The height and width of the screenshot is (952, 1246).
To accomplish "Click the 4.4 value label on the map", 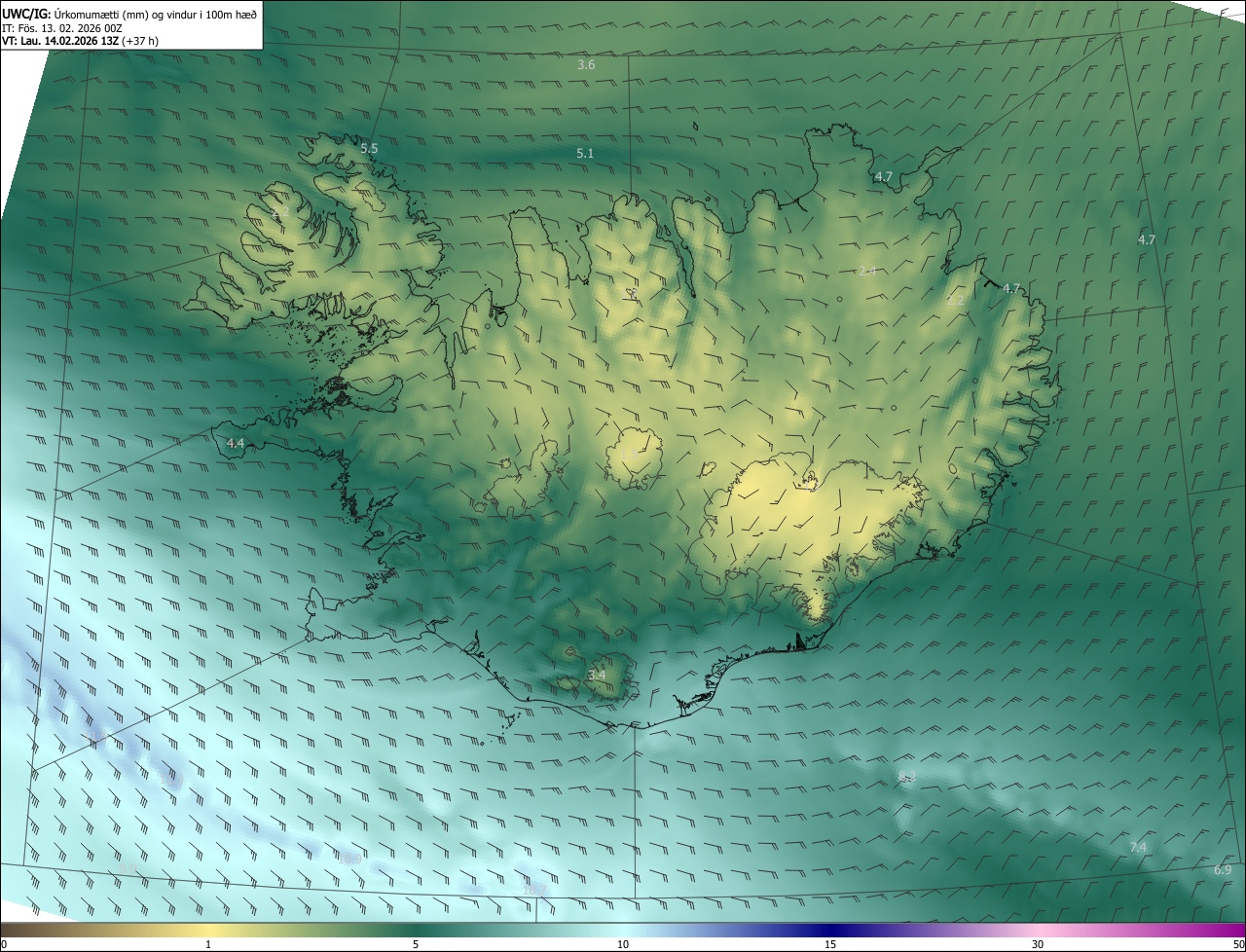I will pos(236,444).
